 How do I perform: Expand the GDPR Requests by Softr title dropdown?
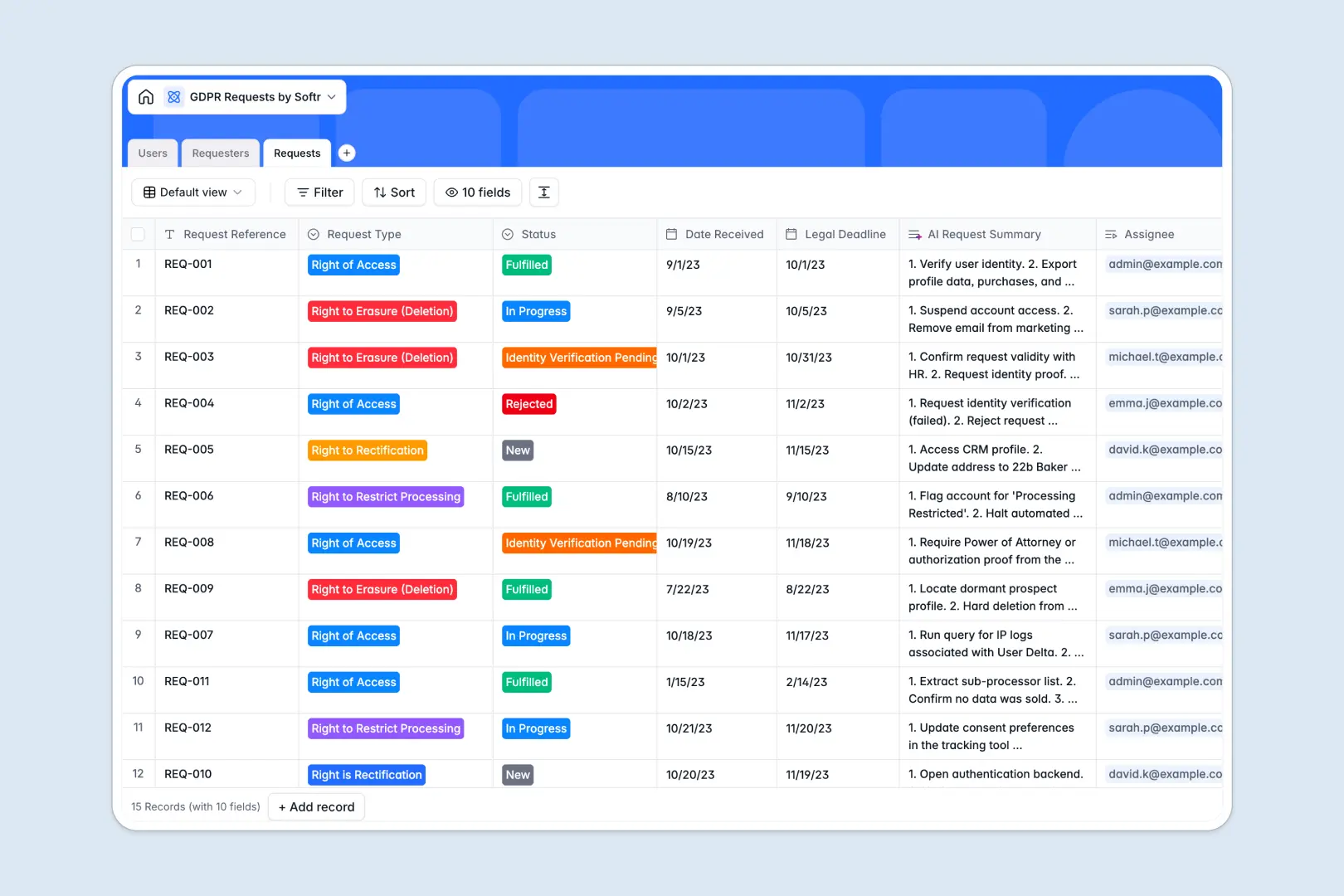pyautogui.click(x=331, y=96)
